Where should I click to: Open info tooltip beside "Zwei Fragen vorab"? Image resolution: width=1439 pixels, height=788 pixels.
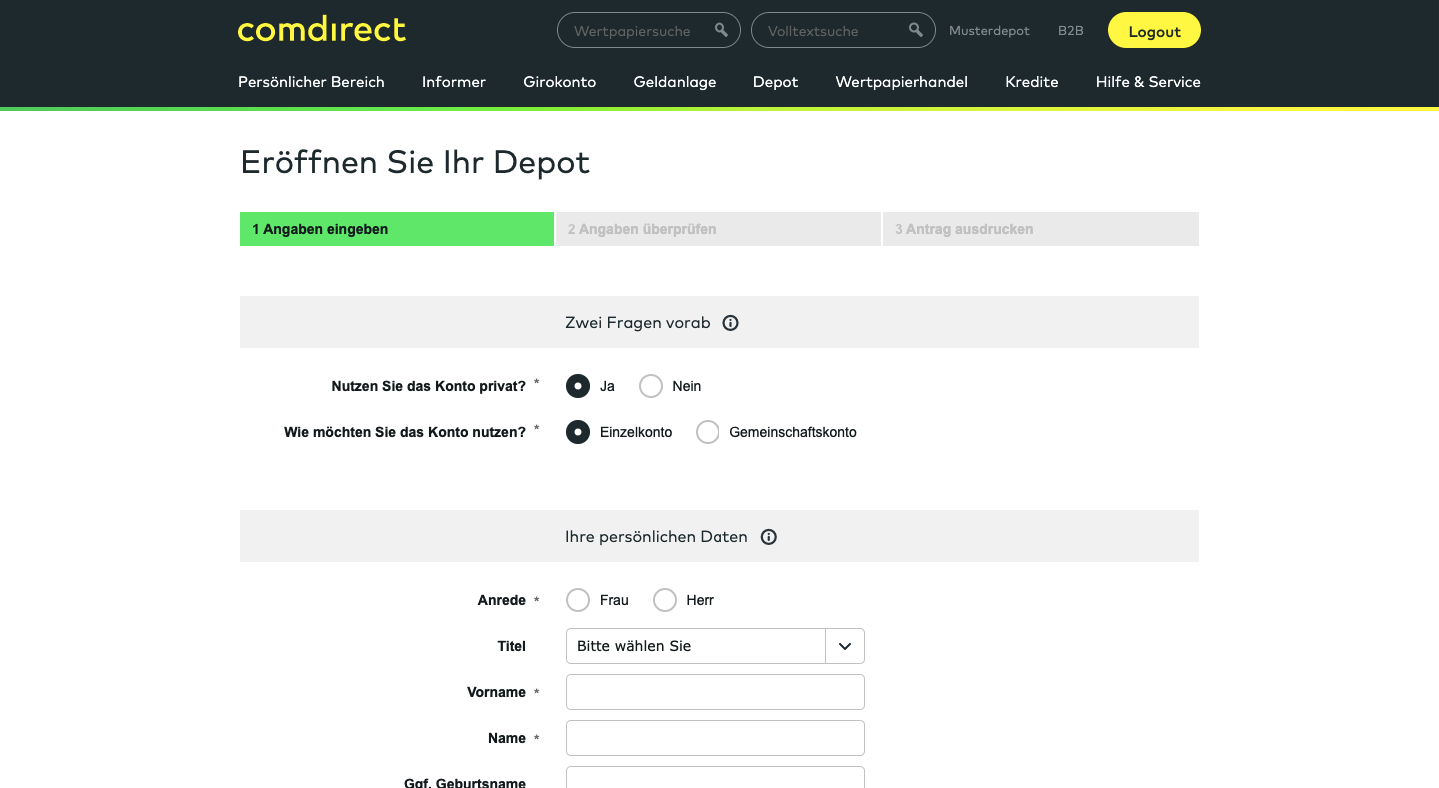tap(730, 322)
